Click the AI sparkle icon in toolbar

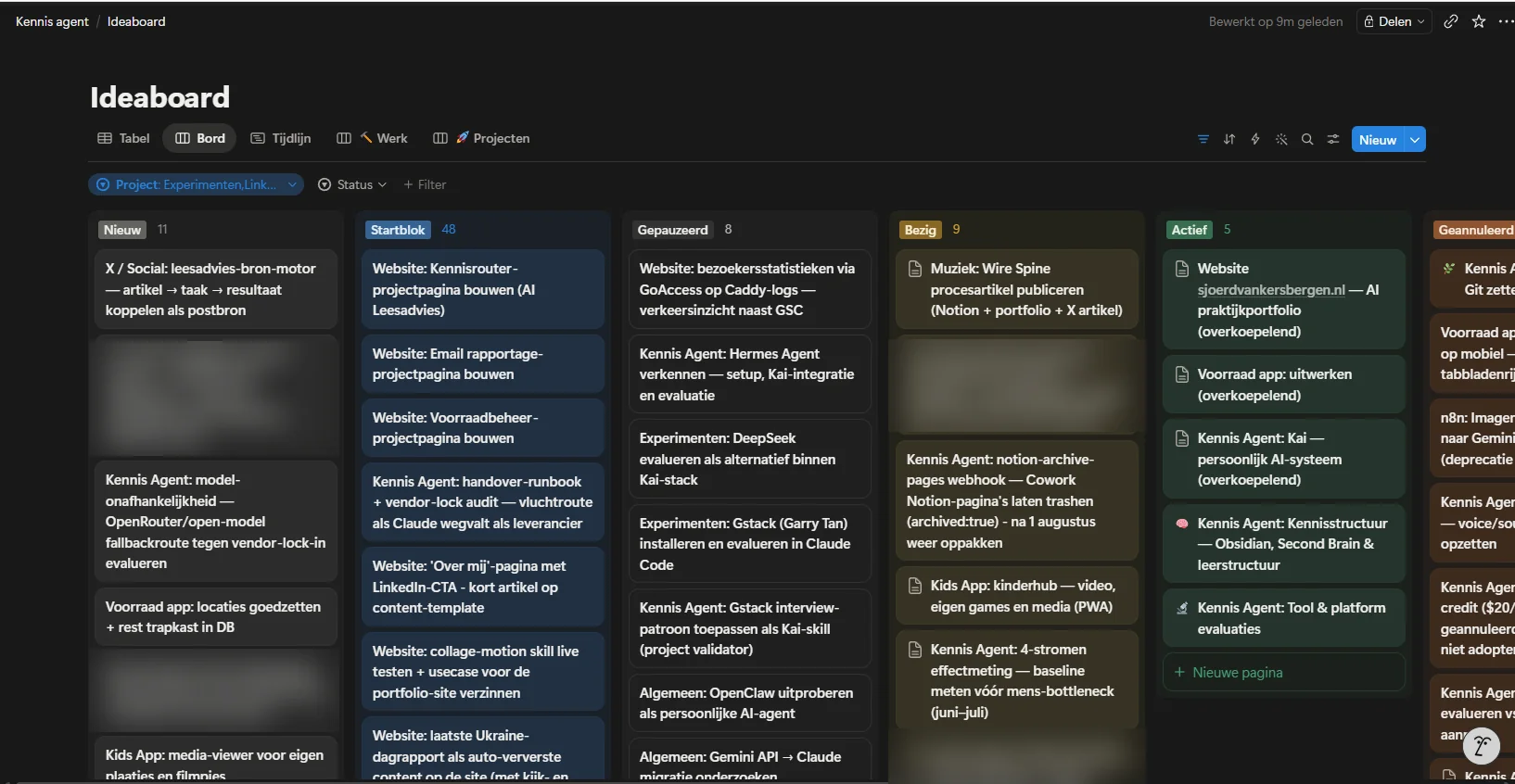pos(1281,139)
